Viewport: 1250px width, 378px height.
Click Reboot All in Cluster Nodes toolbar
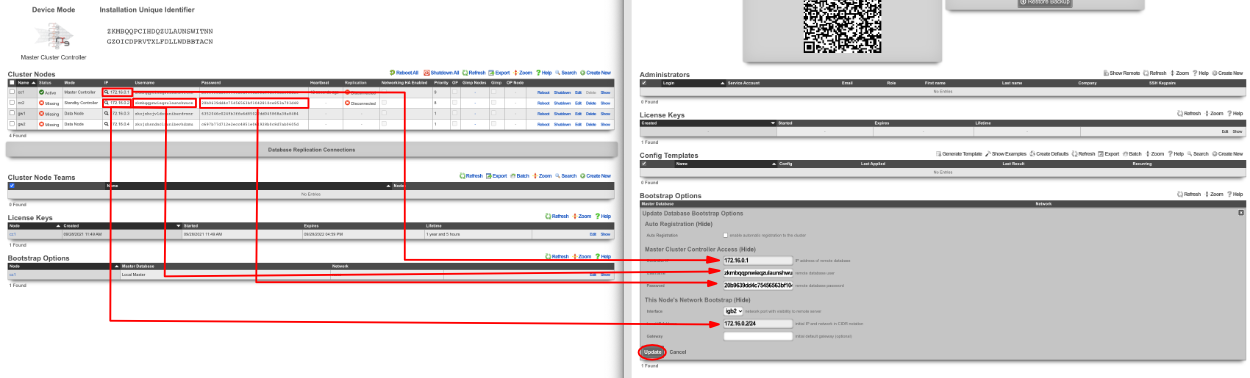405,73
